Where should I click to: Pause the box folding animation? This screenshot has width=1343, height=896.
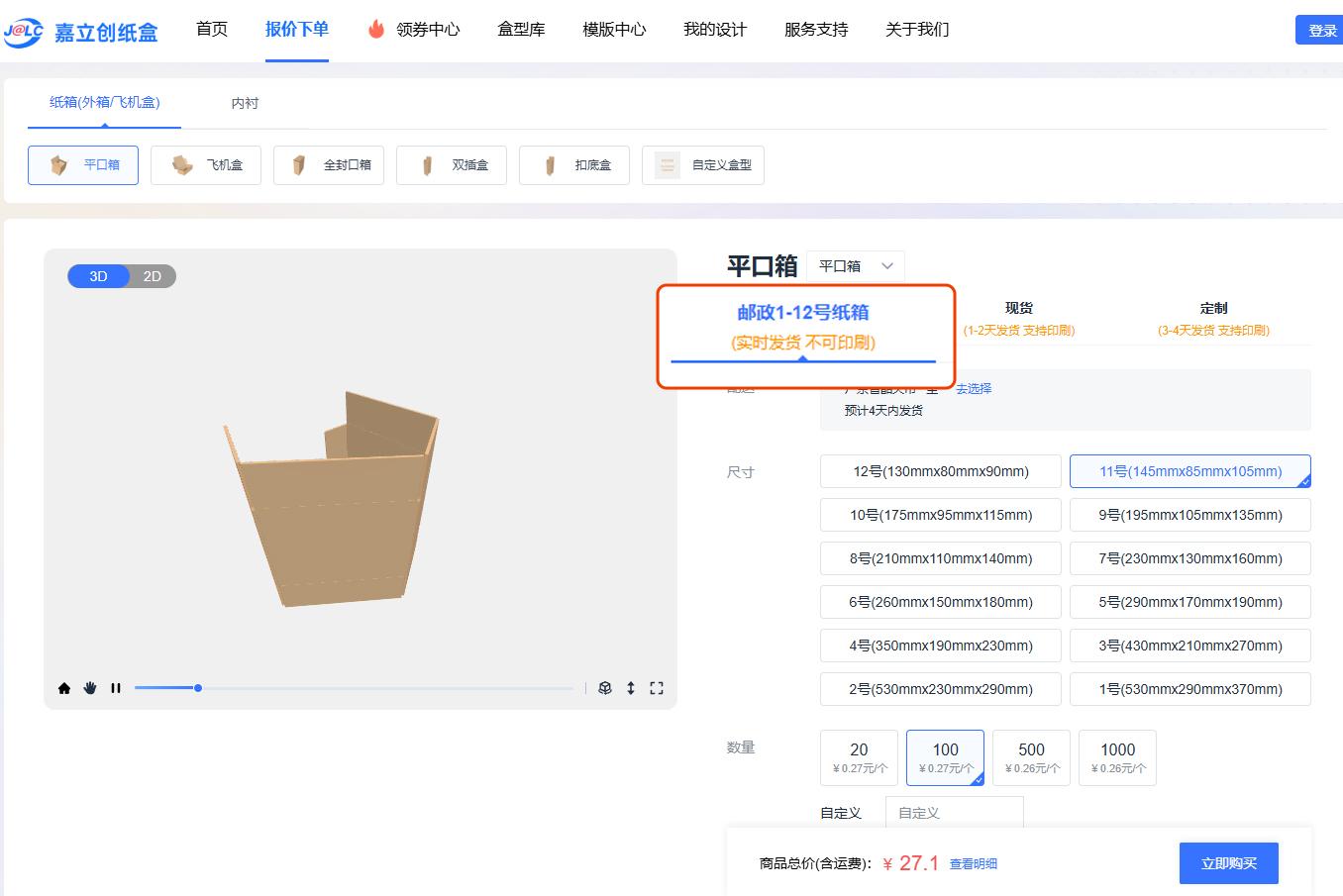pyautogui.click(x=116, y=688)
